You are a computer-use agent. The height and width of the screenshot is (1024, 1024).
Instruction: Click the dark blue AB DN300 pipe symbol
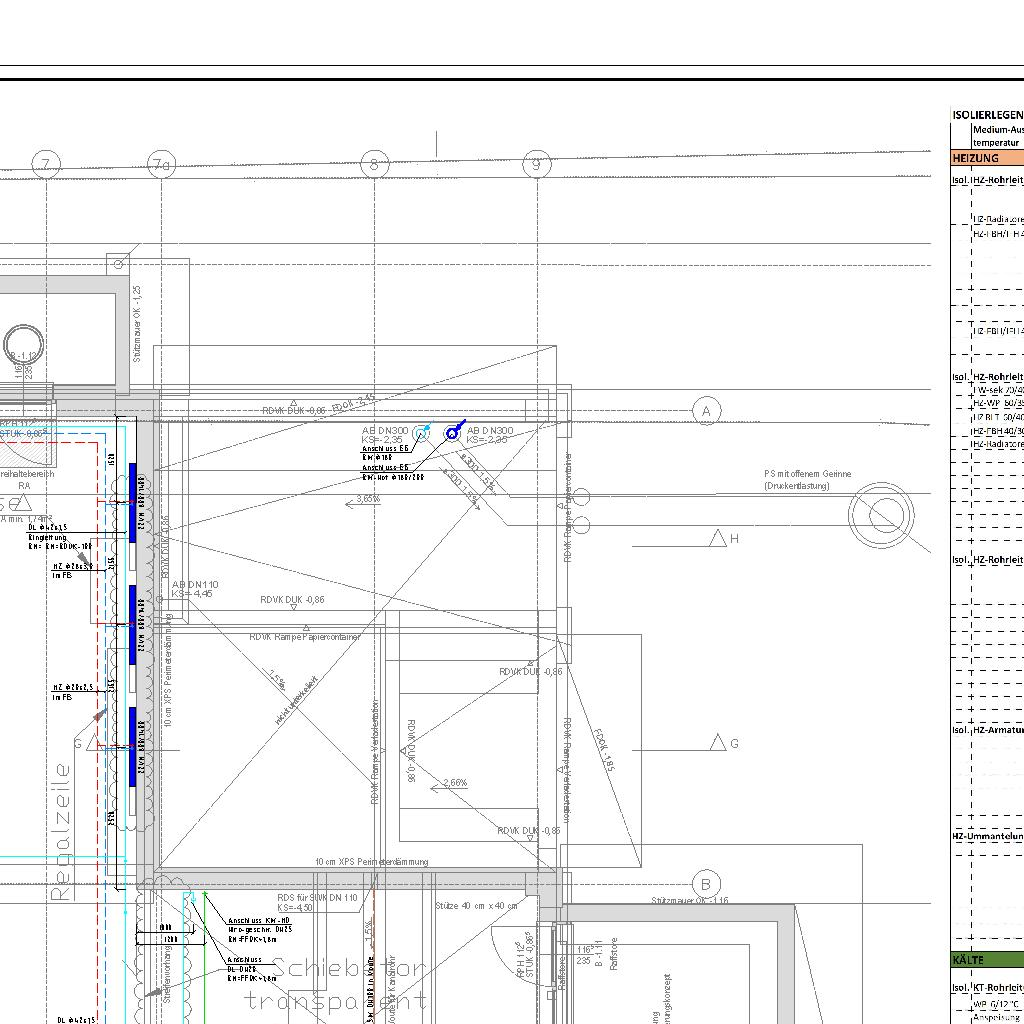452,433
